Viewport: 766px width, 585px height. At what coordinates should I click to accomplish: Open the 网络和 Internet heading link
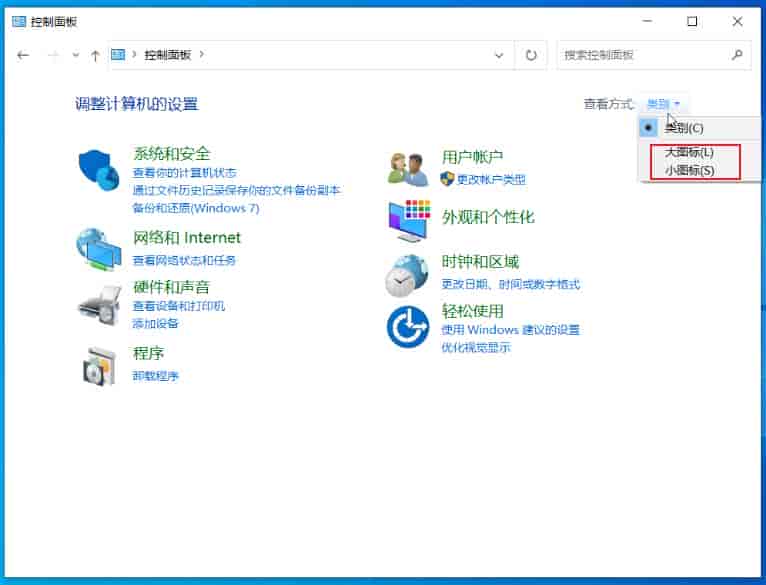pyautogui.click(x=187, y=238)
